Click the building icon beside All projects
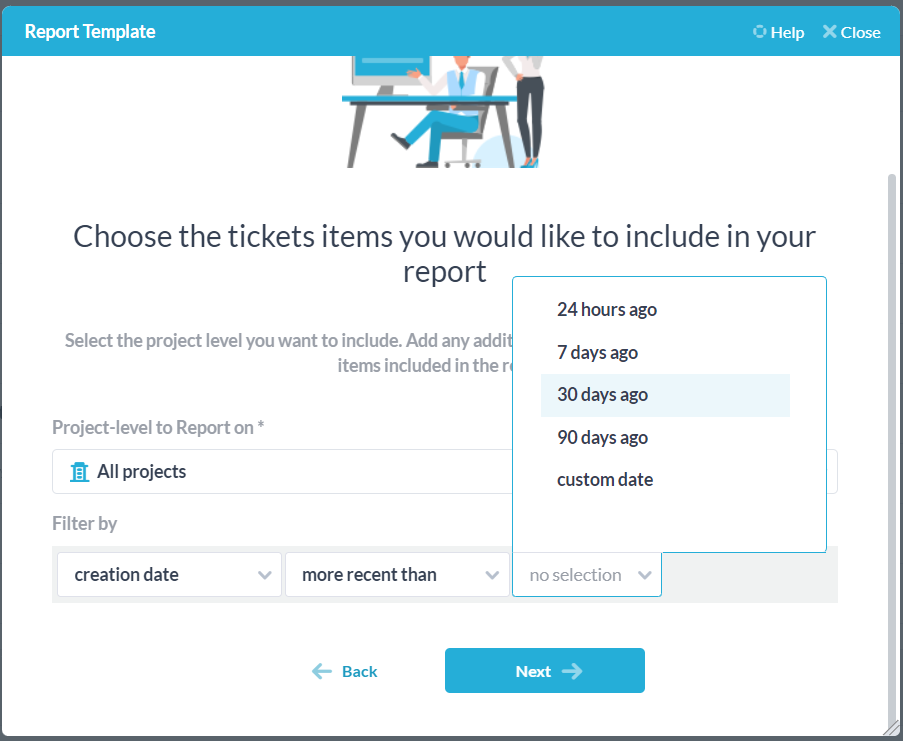 click(80, 472)
